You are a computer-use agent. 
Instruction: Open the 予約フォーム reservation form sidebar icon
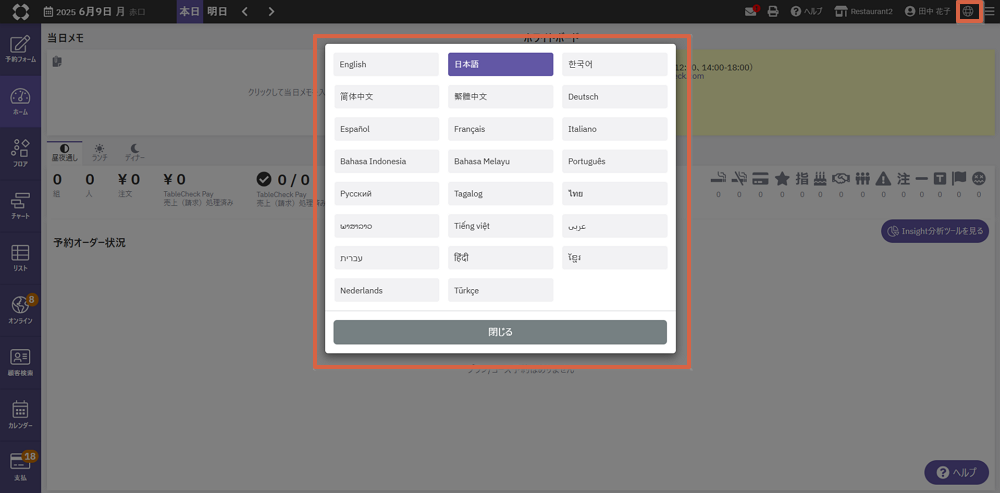[20, 50]
